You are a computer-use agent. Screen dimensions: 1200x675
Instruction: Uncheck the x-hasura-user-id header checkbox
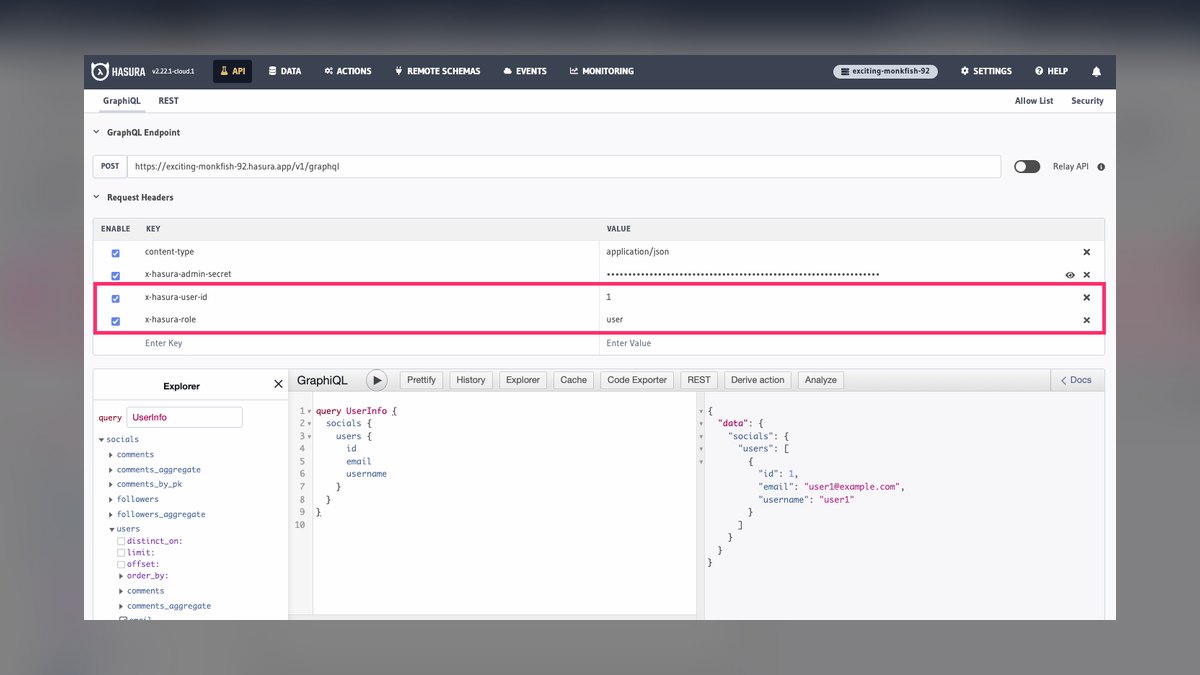(116, 298)
